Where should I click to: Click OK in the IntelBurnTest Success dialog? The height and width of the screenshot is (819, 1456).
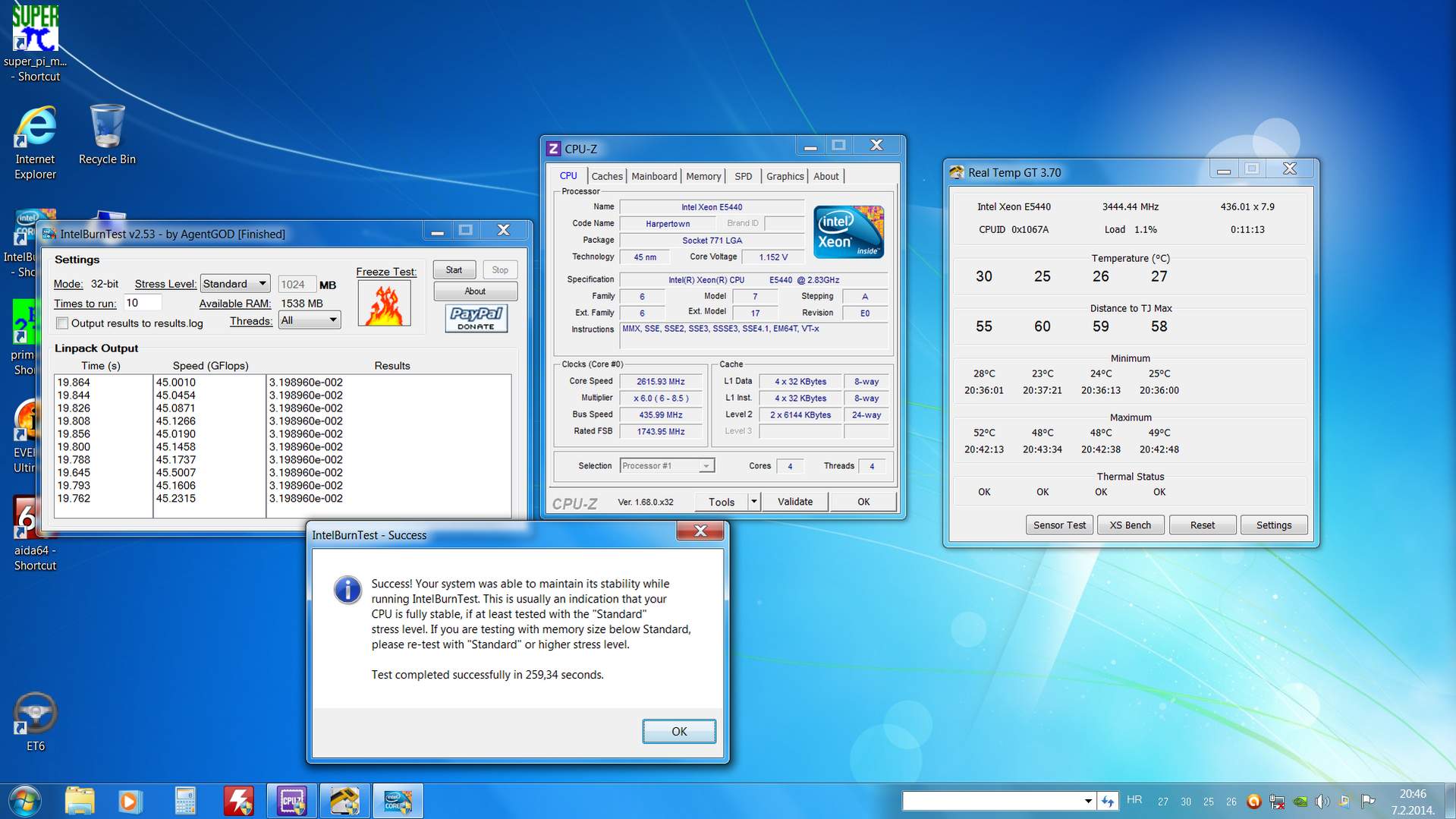click(x=678, y=731)
